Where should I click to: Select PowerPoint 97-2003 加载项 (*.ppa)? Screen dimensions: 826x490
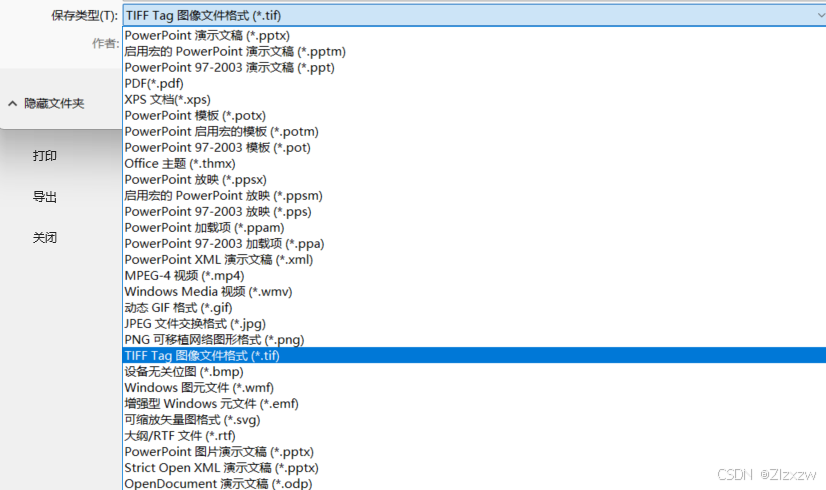474,243
